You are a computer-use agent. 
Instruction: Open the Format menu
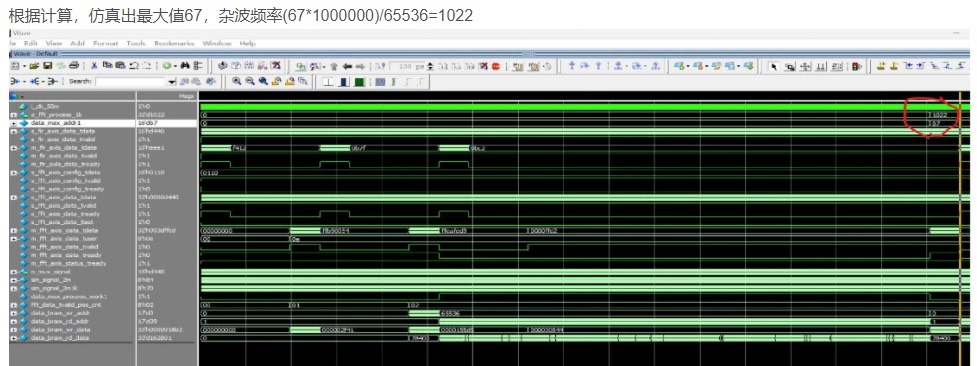(x=105, y=43)
